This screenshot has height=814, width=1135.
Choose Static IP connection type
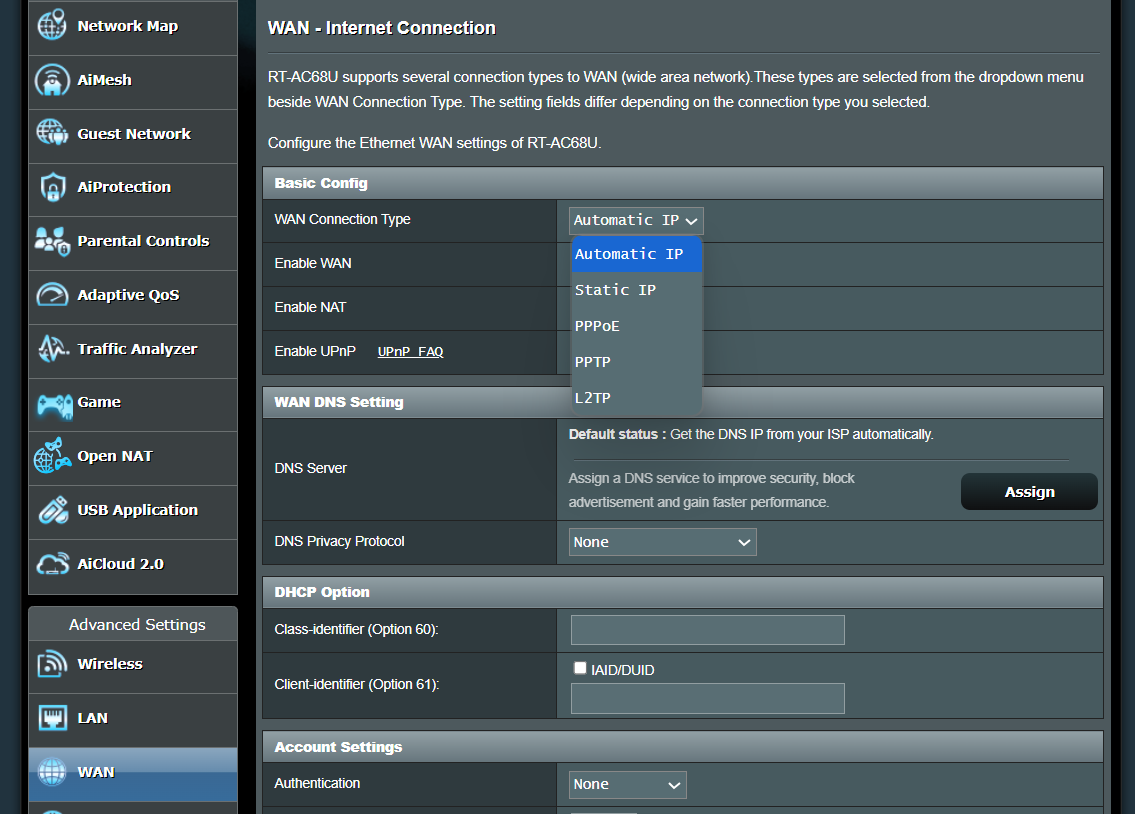click(x=637, y=290)
